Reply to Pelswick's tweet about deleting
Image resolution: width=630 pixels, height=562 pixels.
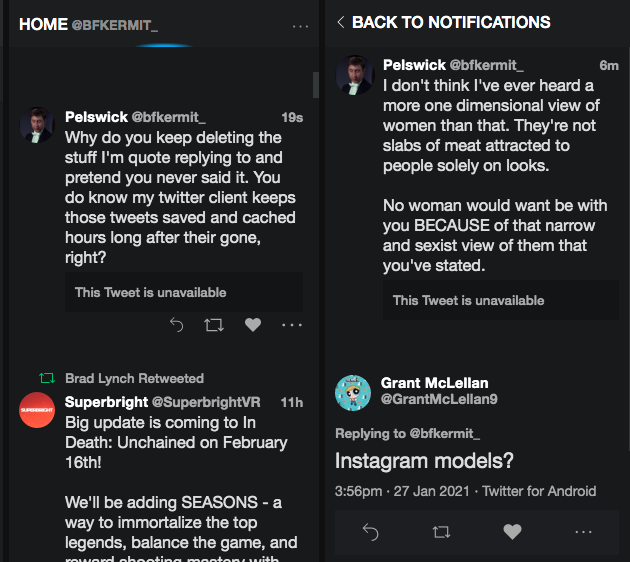176,325
